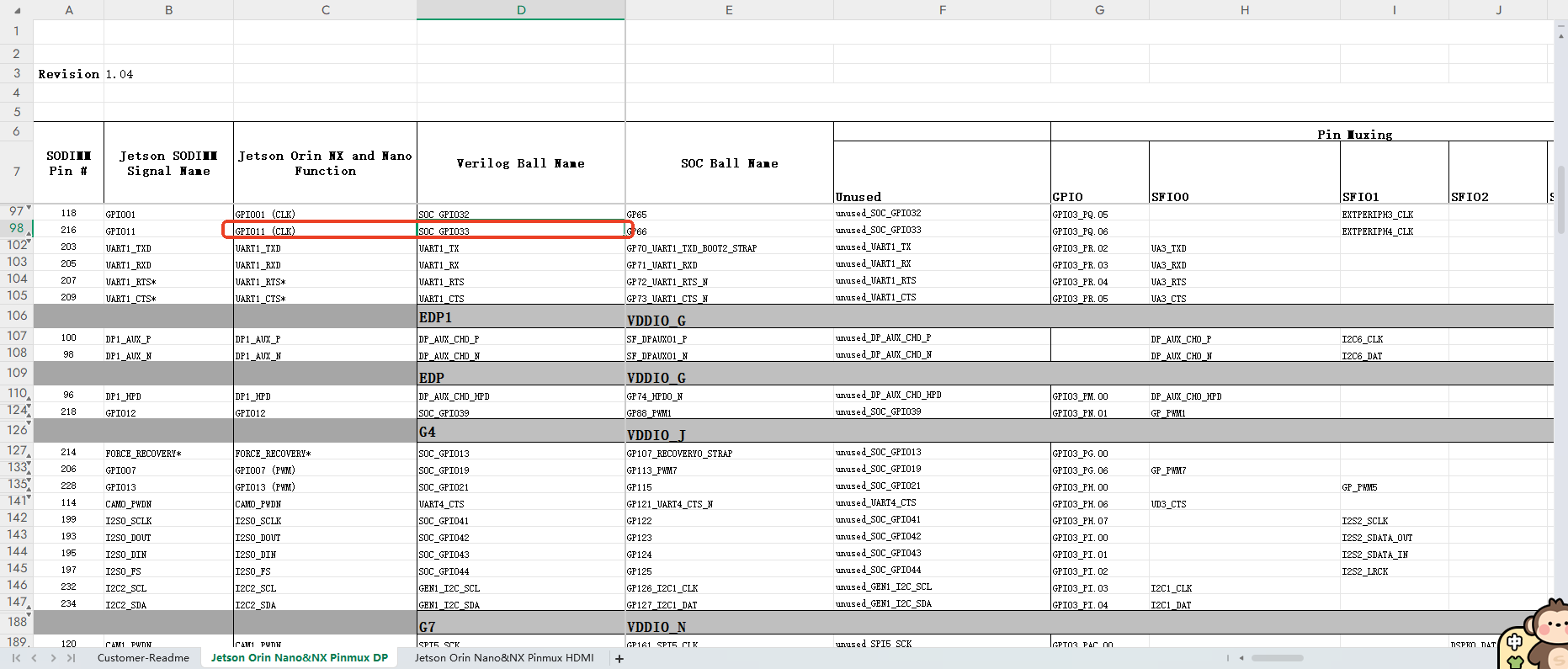Select the SOC_GPIO33 cell
The height and width of the screenshot is (669, 1568).
[521, 231]
